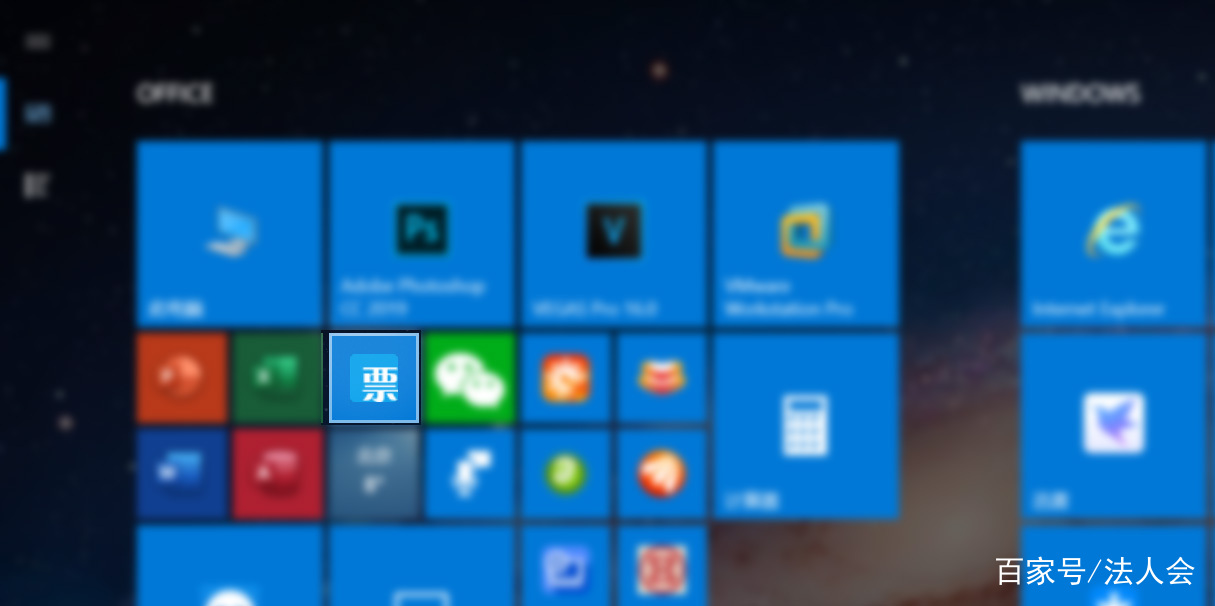Click the OFFICE group heading
Screen dimensions: 1215x606
pyautogui.click(x=175, y=94)
